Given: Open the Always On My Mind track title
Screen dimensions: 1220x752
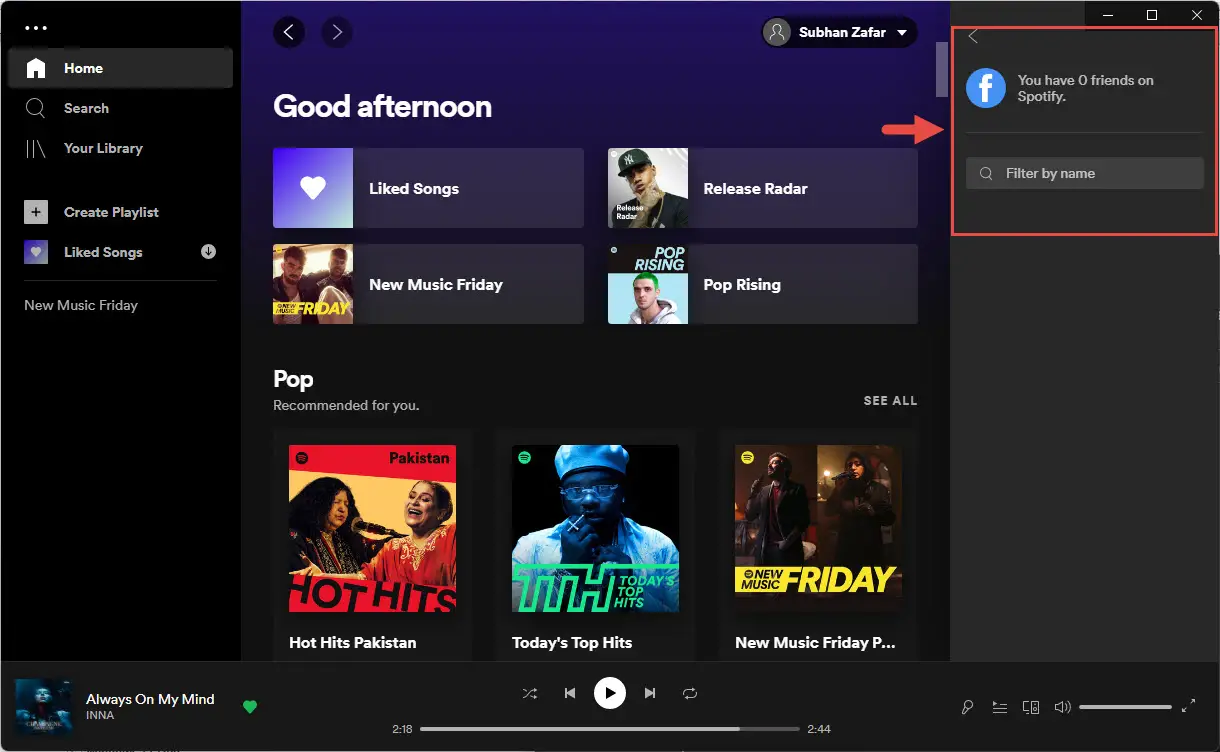Looking at the screenshot, I should [150, 699].
